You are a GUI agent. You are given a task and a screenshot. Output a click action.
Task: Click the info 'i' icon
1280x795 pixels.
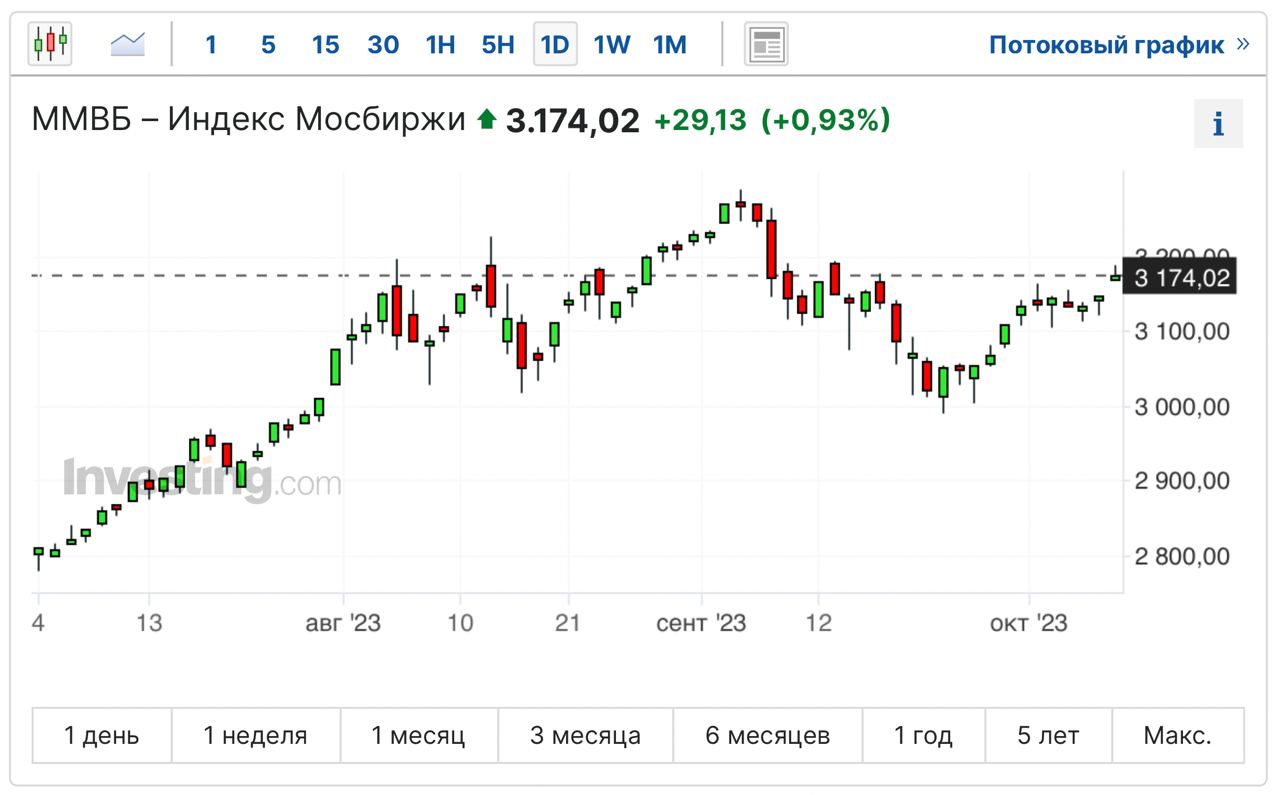pos(1218,124)
